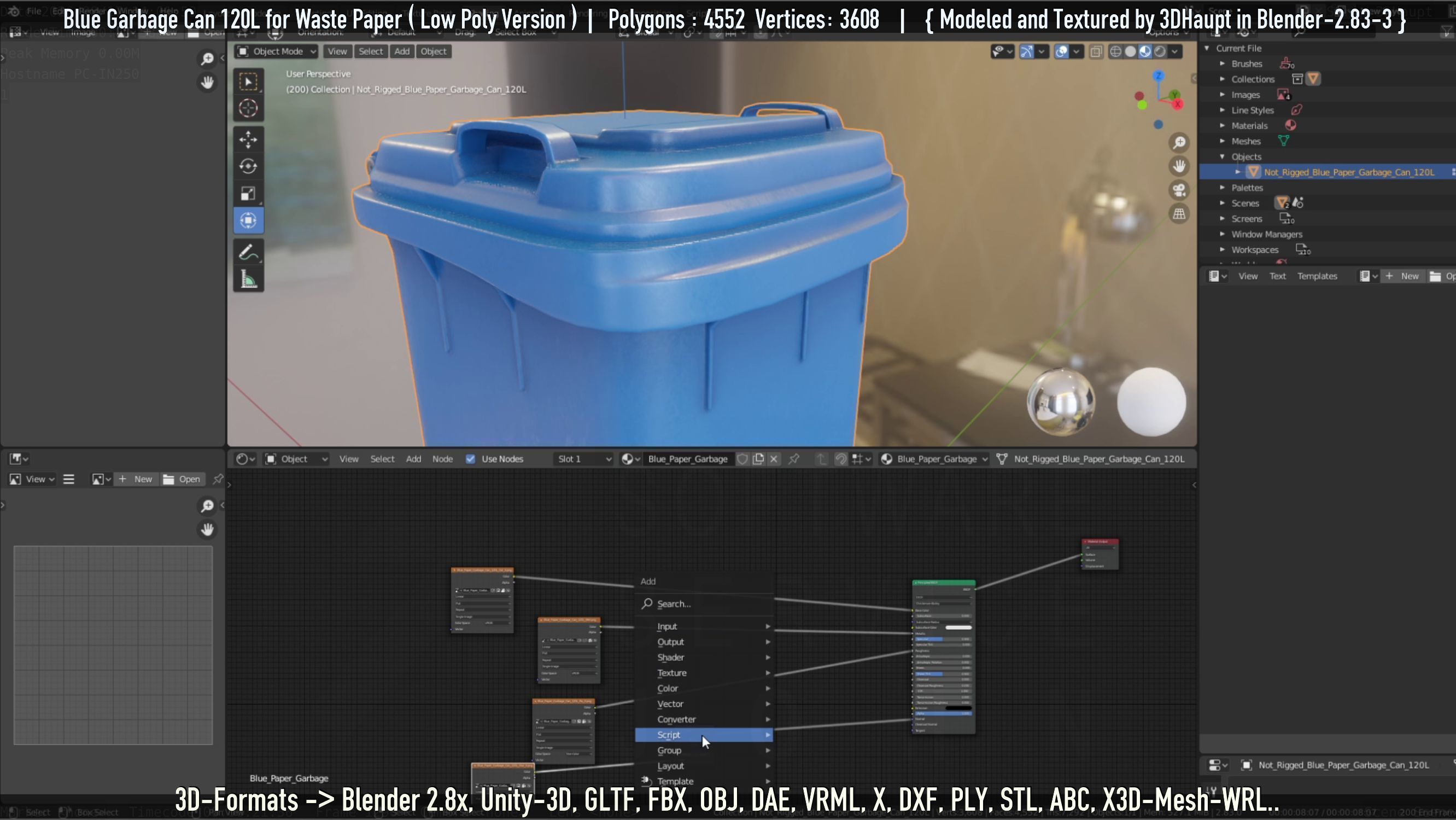Viewport: 1456px width, 820px height.
Task: Switch to Wireframe viewport shading
Action: coord(1115,52)
